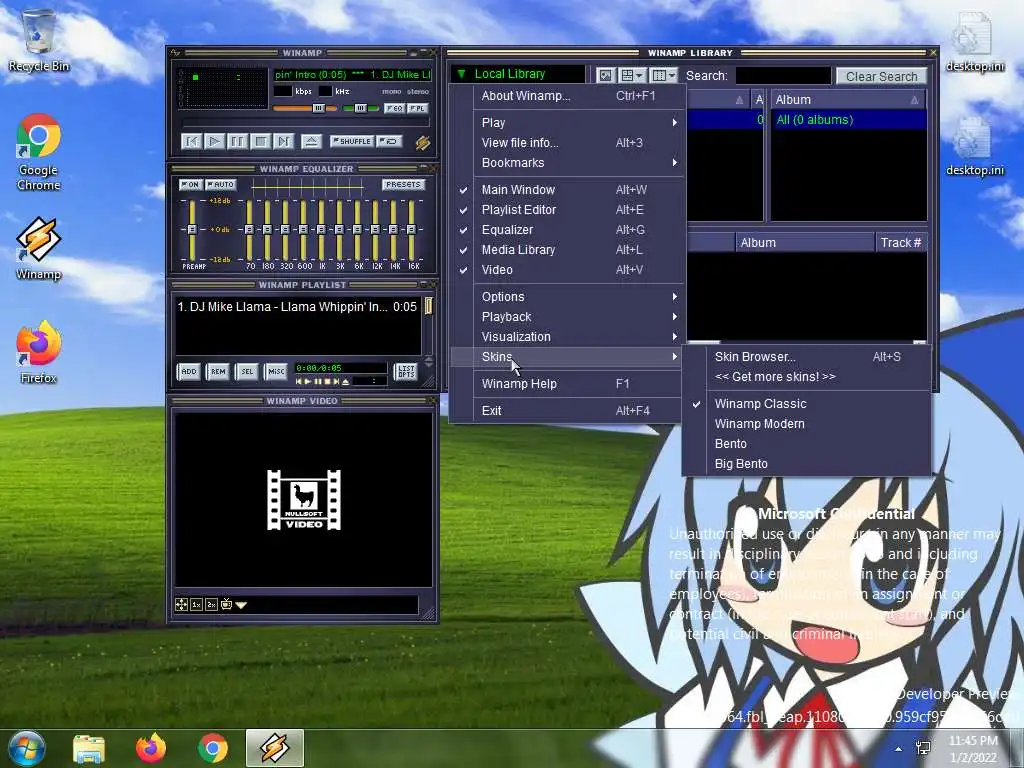This screenshot has width=1024, height=768.
Task: Open Firefox from the taskbar
Action: coord(151,748)
